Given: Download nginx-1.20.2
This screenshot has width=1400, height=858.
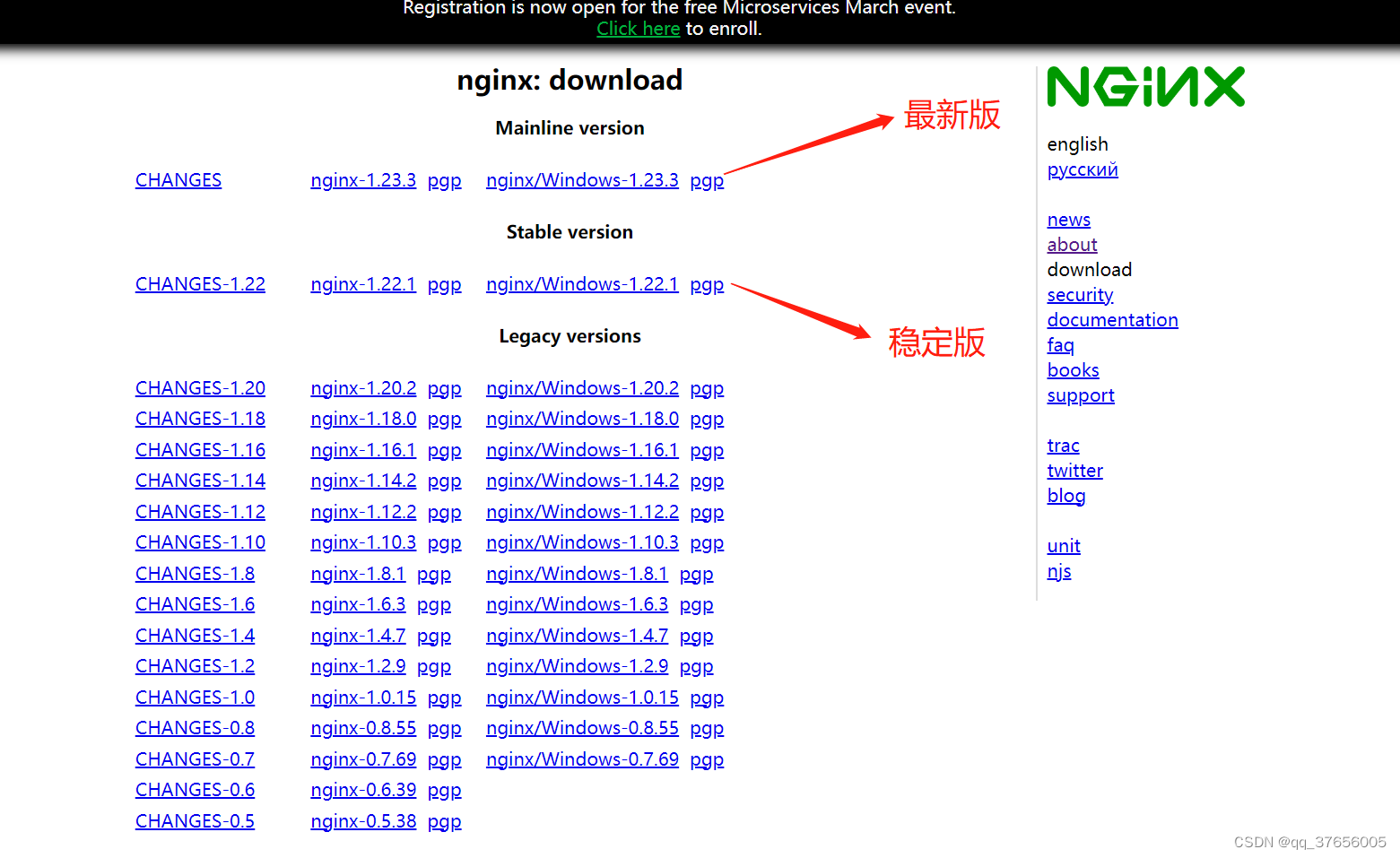Looking at the screenshot, I should coord(363,388).
